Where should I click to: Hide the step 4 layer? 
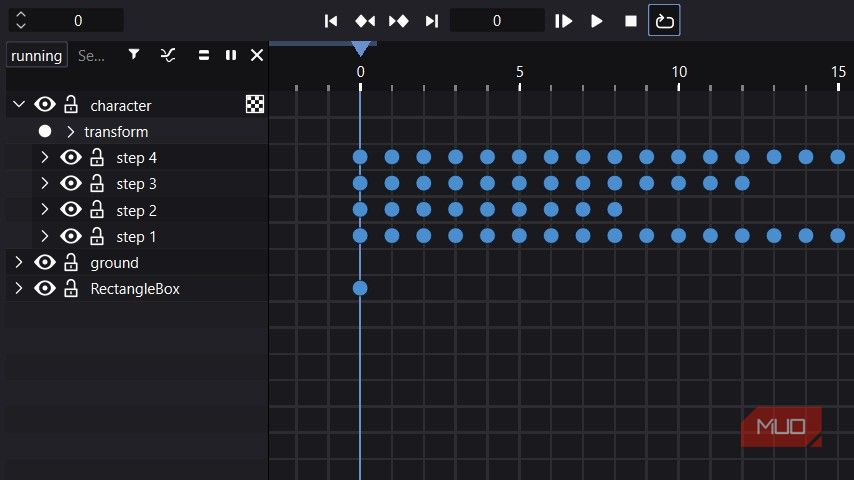pos(71,157)
